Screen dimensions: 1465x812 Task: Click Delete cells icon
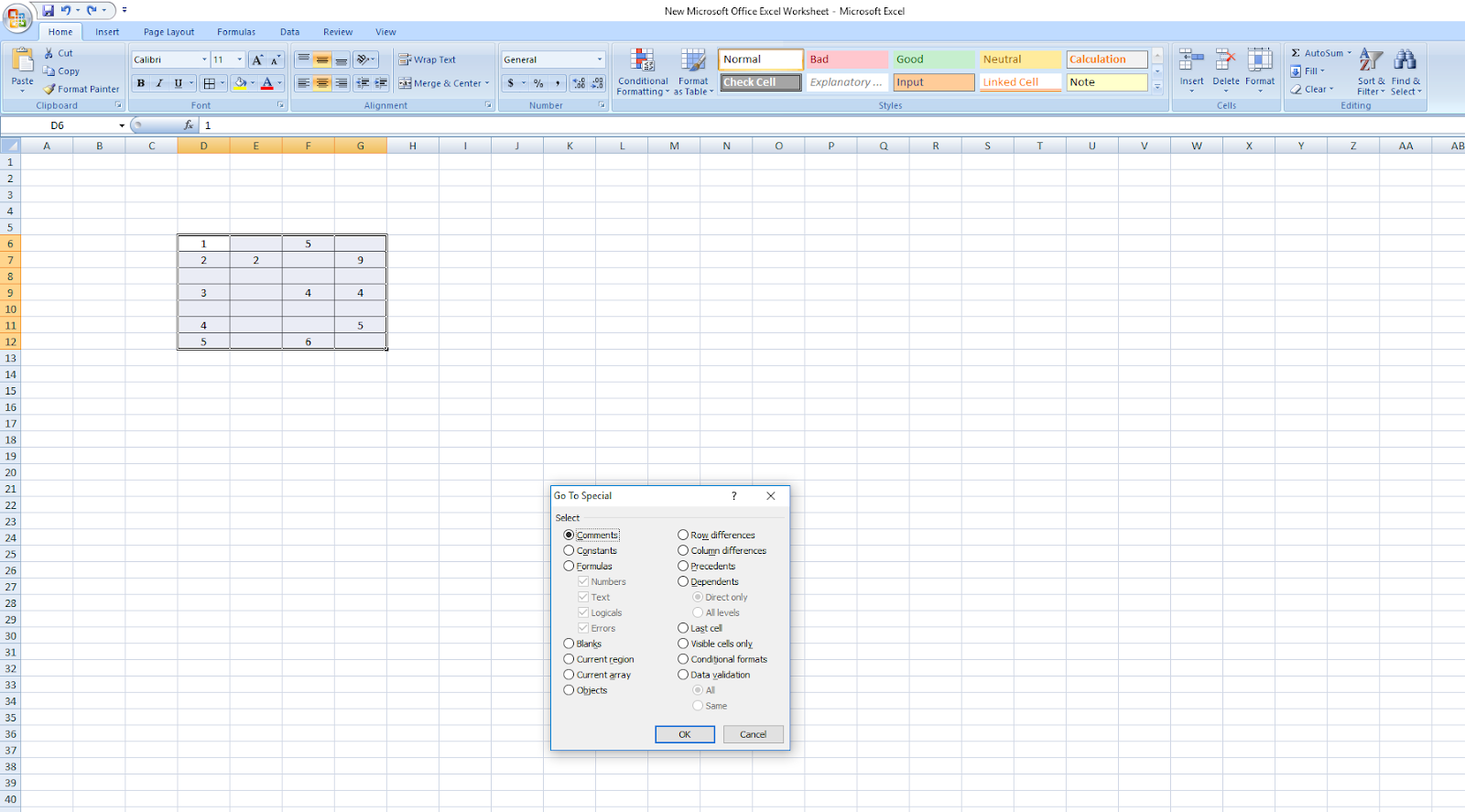[1226, 61]
